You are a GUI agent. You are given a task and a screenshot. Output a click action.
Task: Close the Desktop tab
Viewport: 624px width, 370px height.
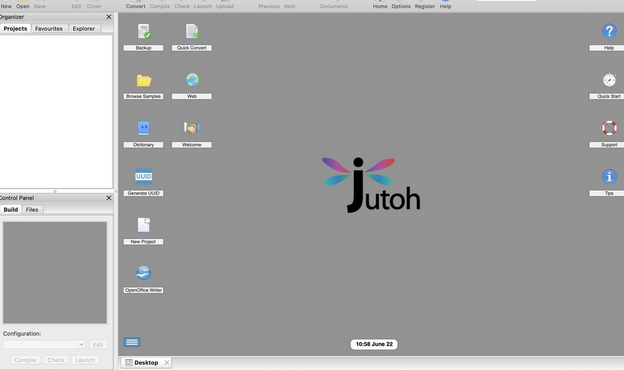(x=167, y=362)
